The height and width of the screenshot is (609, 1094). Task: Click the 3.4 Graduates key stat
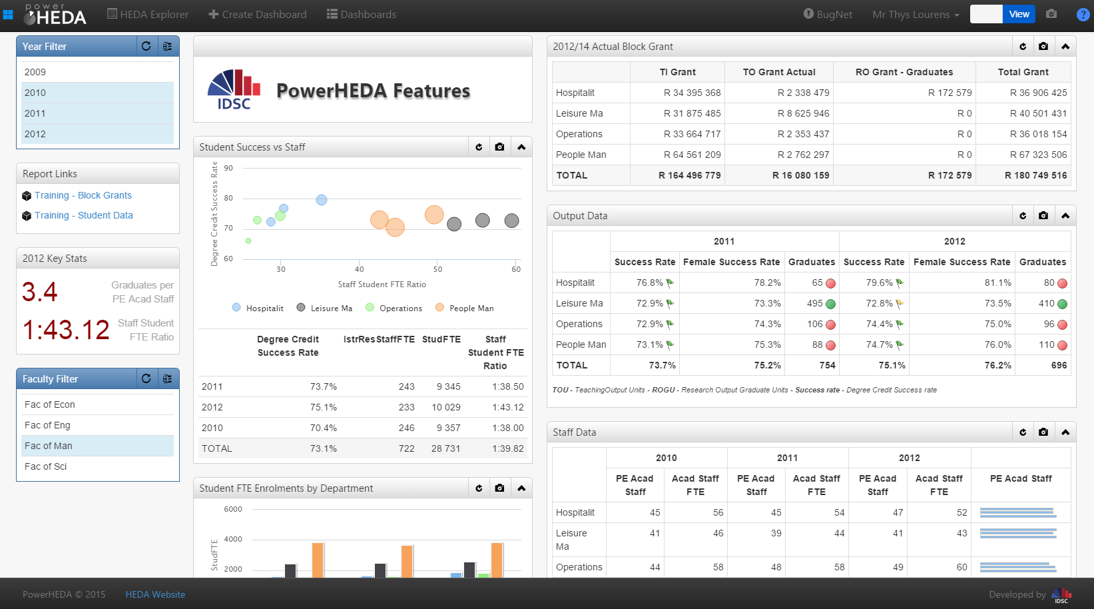(40, 292)
